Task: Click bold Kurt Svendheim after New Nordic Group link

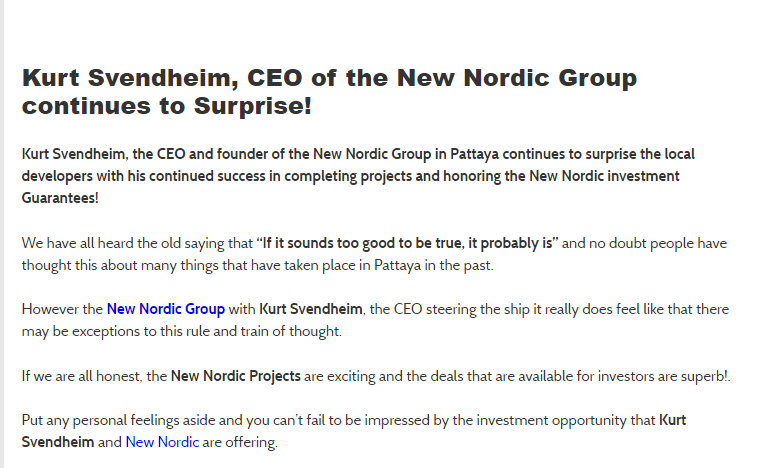Action: coord(310,309)
